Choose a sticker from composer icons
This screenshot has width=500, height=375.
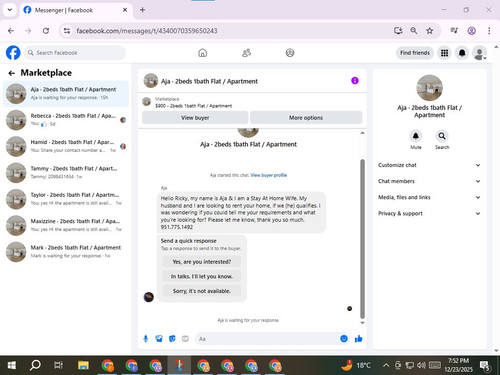click(x=172, y=339)
